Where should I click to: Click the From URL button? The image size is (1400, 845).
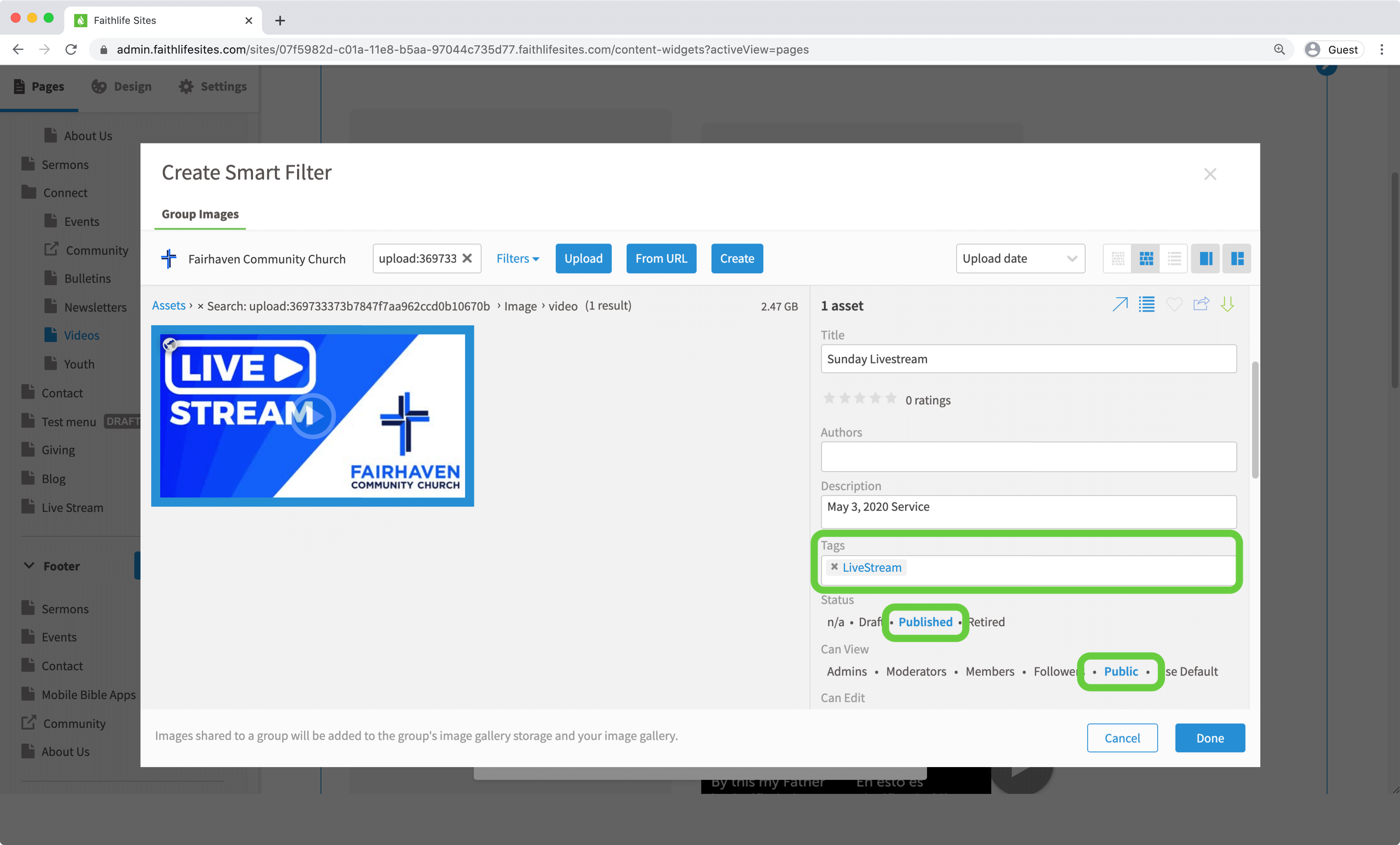pos(661,258)
